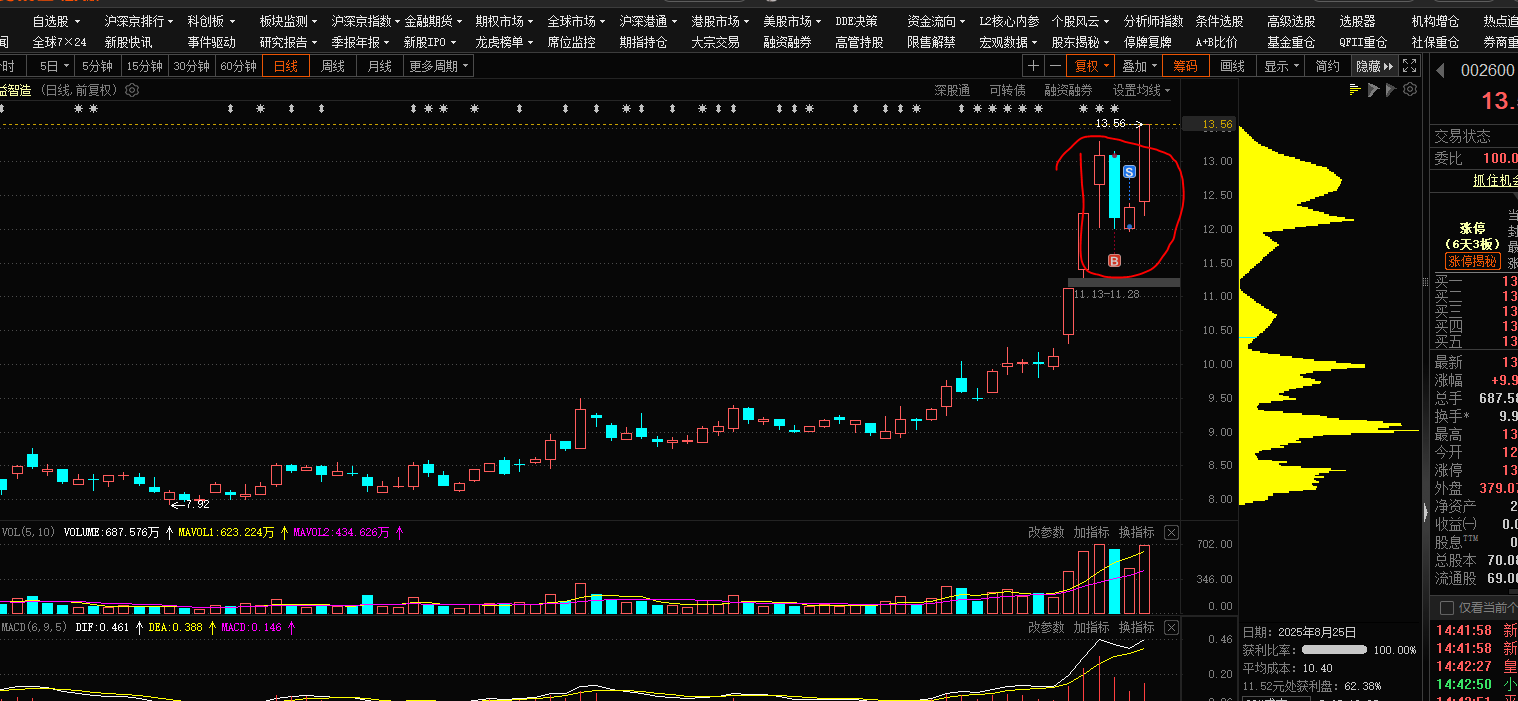Switch to 5分钟 period tab

pyautogui.click(x=98, y=66)
